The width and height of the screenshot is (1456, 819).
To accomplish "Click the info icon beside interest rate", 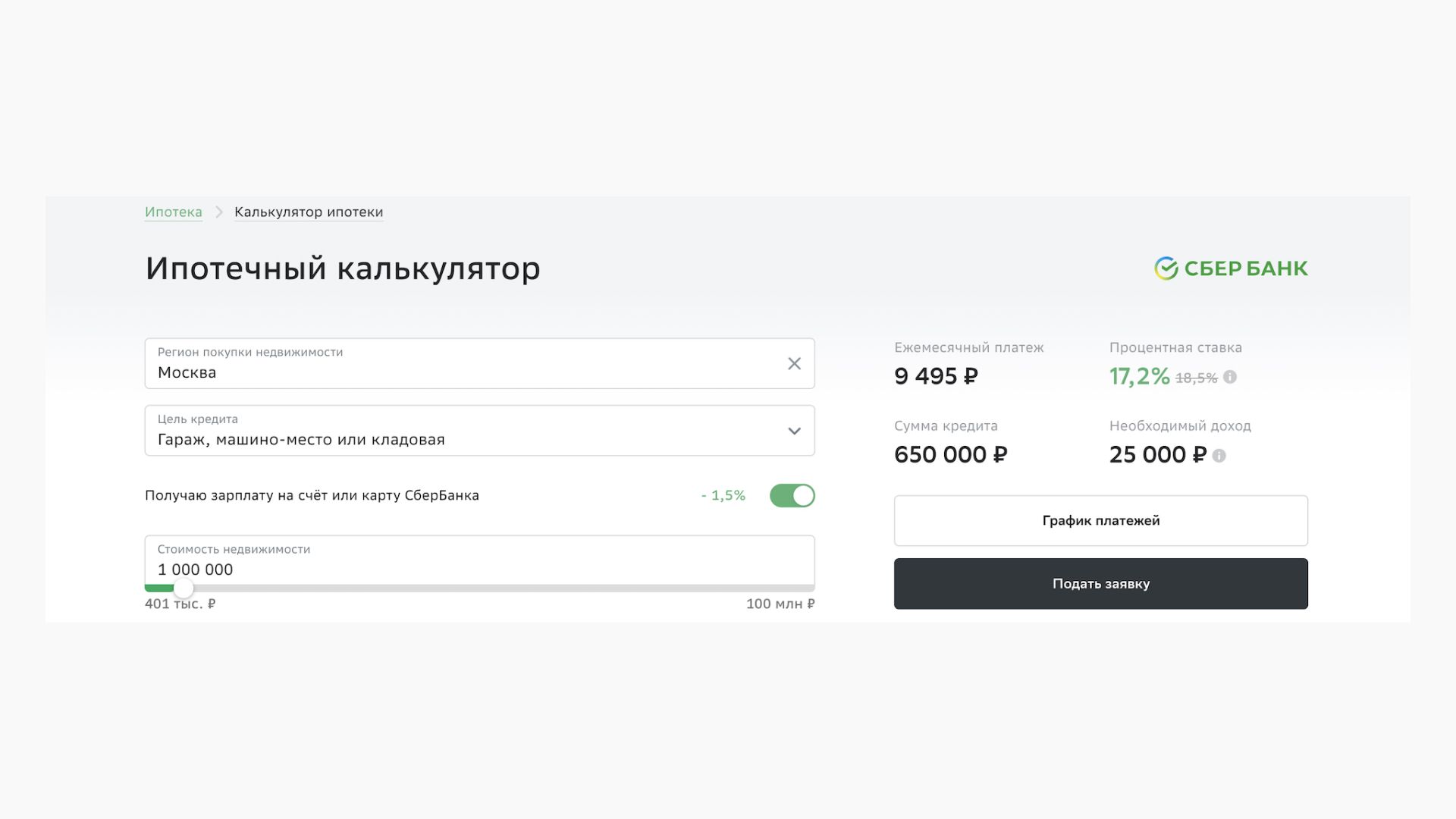I will pyautogui.click(x=1230, y=377).
